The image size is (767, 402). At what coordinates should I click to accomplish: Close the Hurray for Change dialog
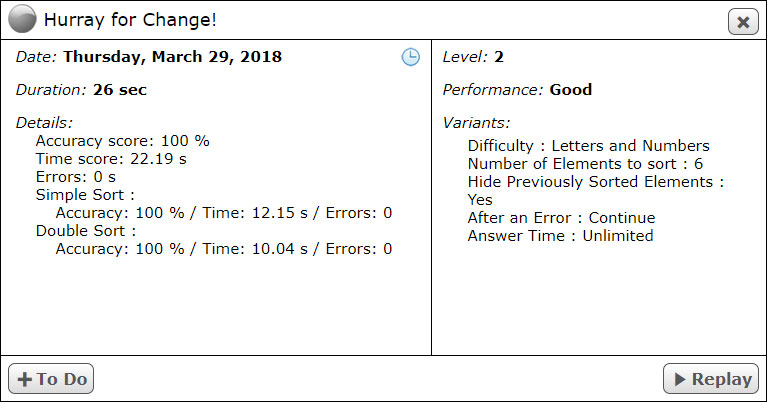click(743, 22)
